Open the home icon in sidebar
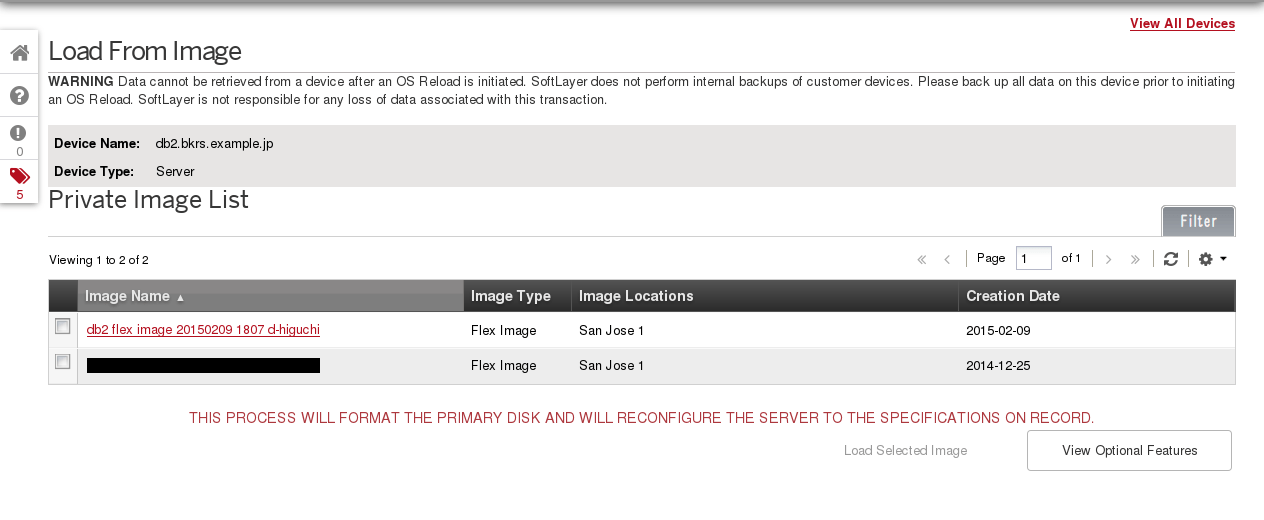The width and height of the screenshot is (1264, 520). [x=19, y=52]
